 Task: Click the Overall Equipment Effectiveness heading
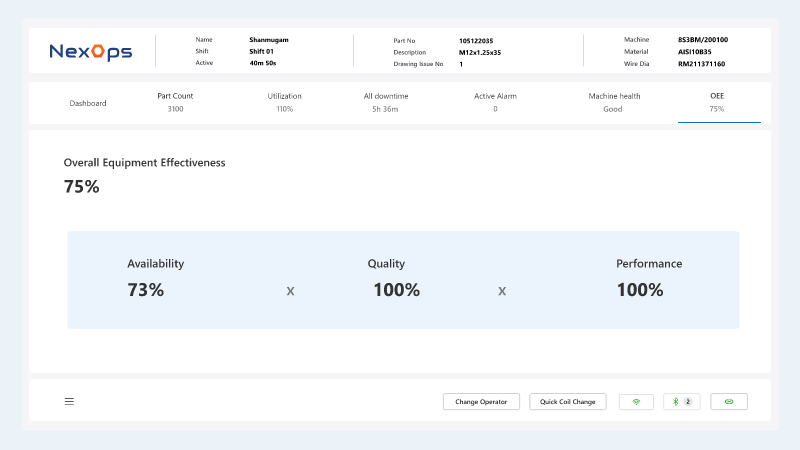144,162
